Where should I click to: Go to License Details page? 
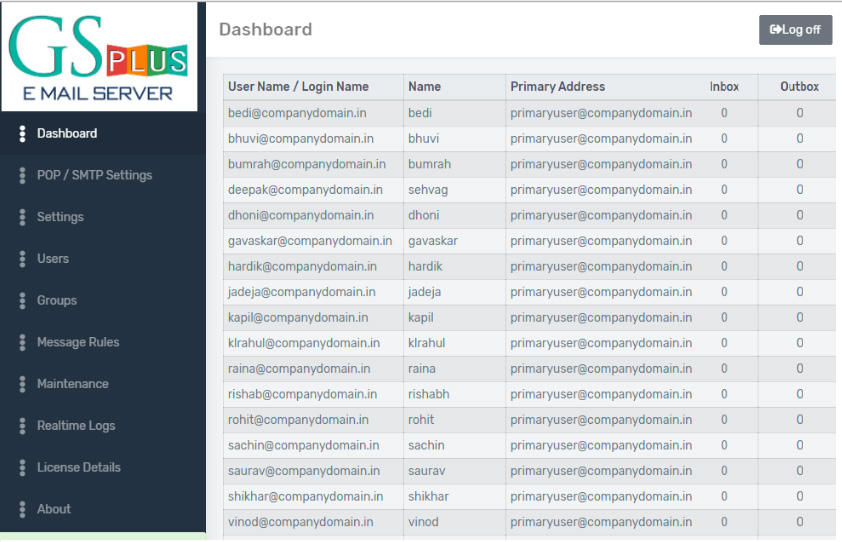click(x=78, y=467)
